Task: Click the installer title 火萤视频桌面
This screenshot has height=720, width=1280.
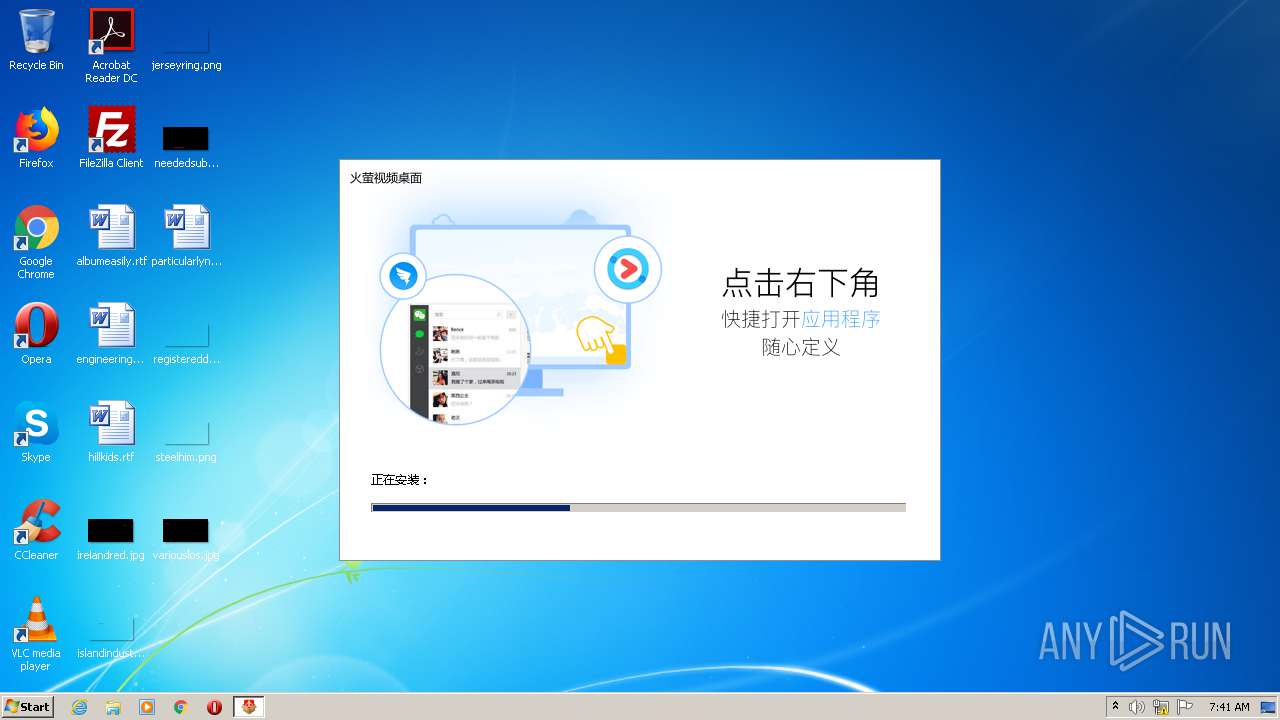Action: pos(386,178)
